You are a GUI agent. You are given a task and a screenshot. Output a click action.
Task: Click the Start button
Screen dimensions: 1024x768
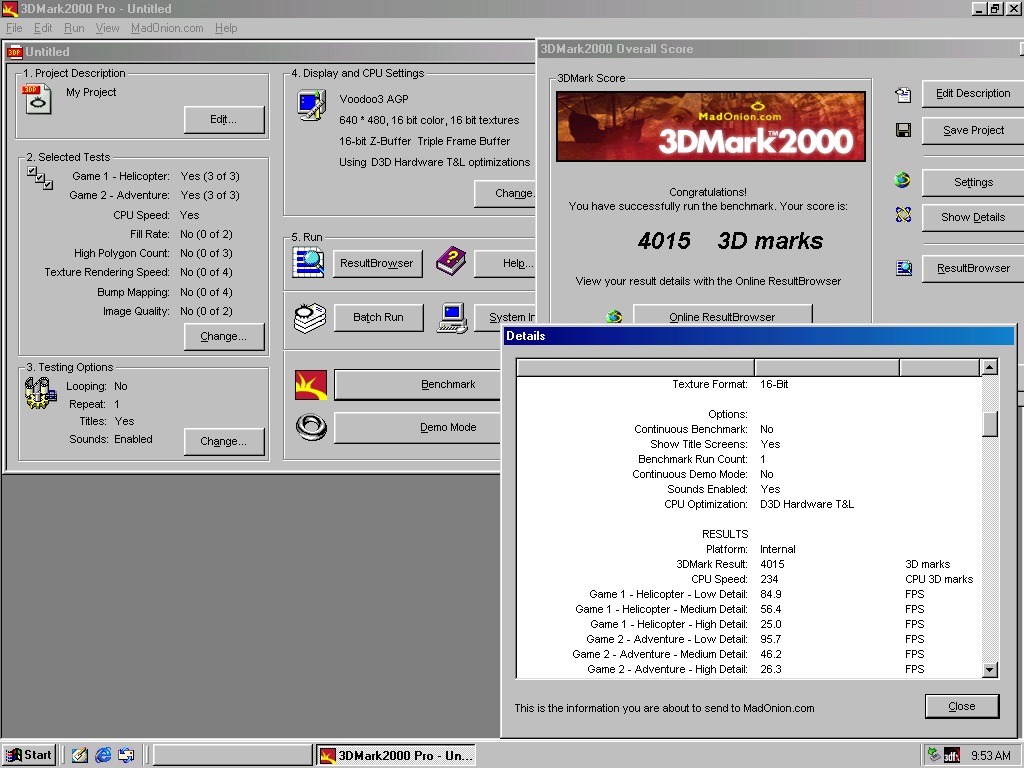pyautogui.click(x=29, y=755)
